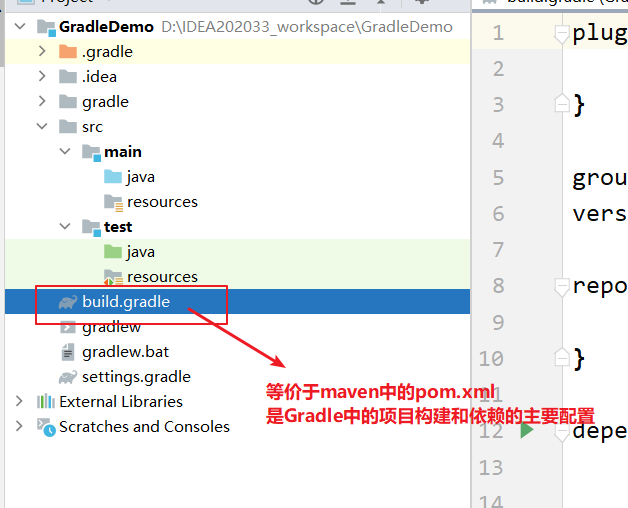Click the green java test folder icon

click(113, 252)
